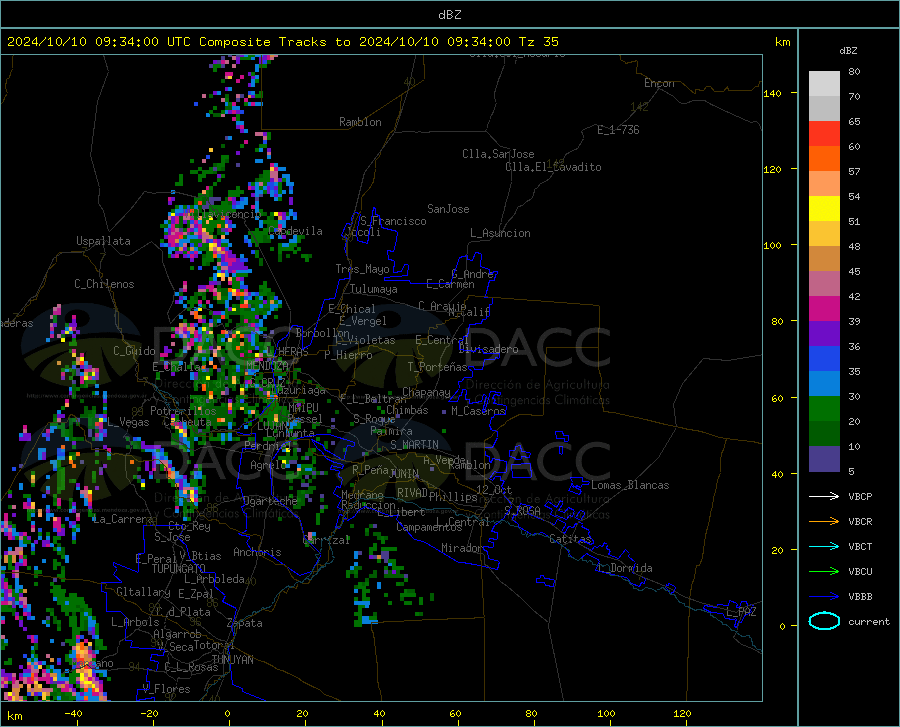The image size is (900, 727).
Task: Select the 'Clla.El_Cavadito' place label
Action: pyautogui.click(x=553, y=167)
